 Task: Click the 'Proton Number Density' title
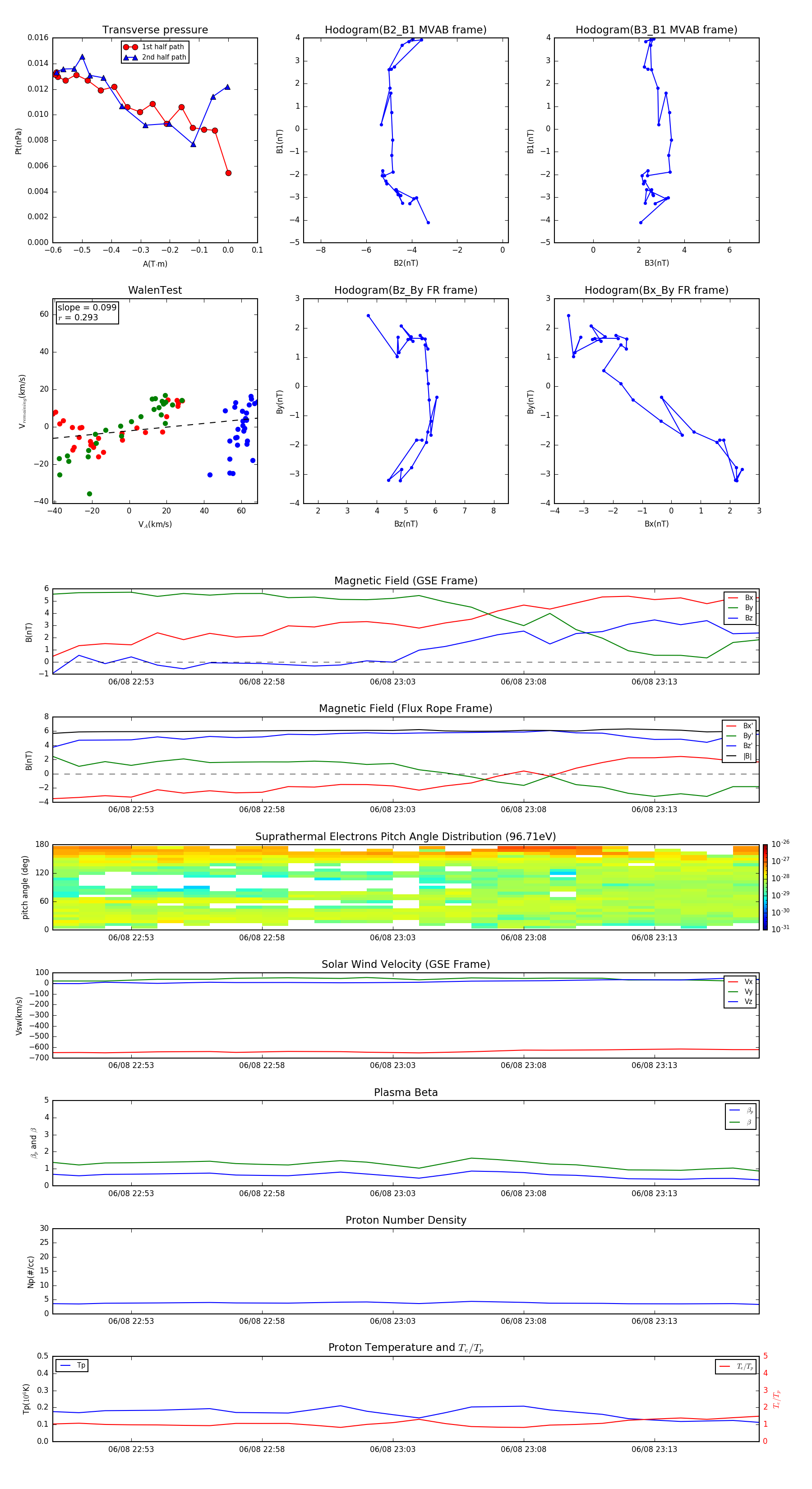tap(406, 1220)
